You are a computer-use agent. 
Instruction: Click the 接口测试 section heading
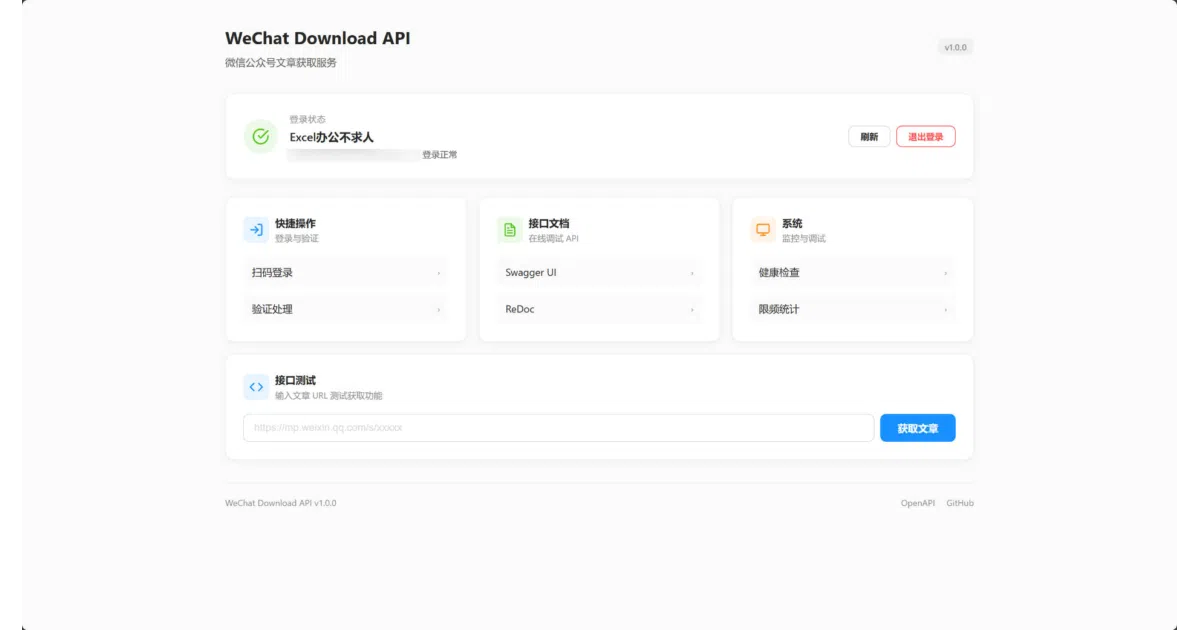tap(295, 380)
